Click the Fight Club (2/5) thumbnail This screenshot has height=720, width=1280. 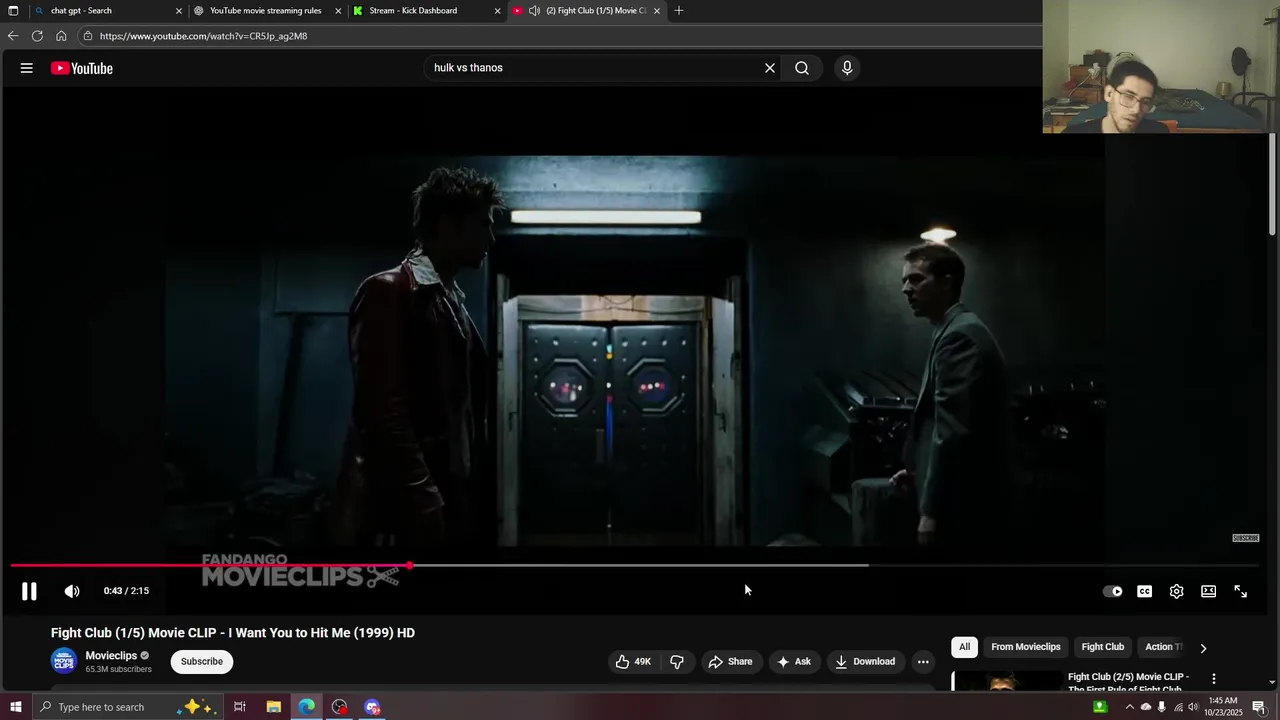[1006, 681]
